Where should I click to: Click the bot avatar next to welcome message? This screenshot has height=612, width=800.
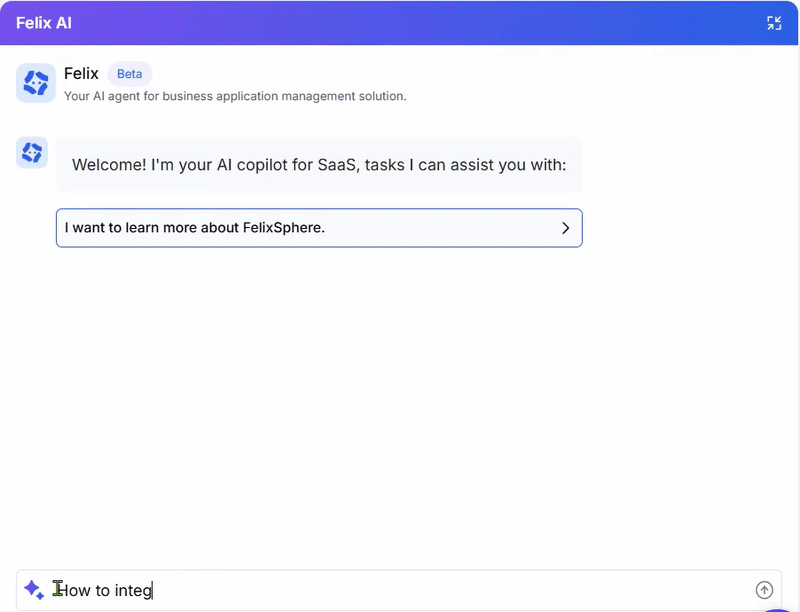pos(32,153)
